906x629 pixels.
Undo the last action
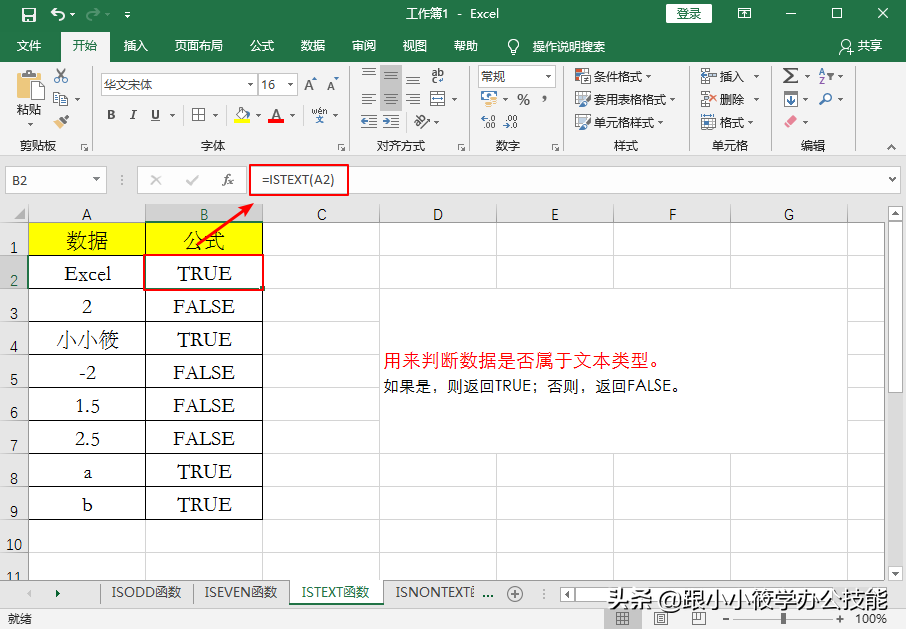tap(58, 14)
